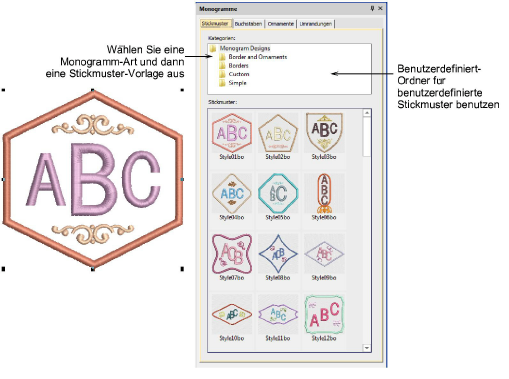Choose the Style08bo blue star template
This screenshot has width=509, height=379.
point(278,257)
